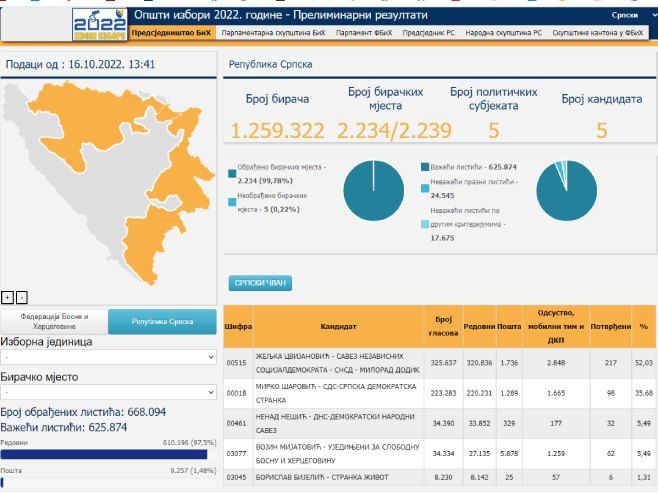Image resolution: width=658 pixels, height=494 pixels.
Task: Click the 2022 elections logo
Action: tap(98, 24)
